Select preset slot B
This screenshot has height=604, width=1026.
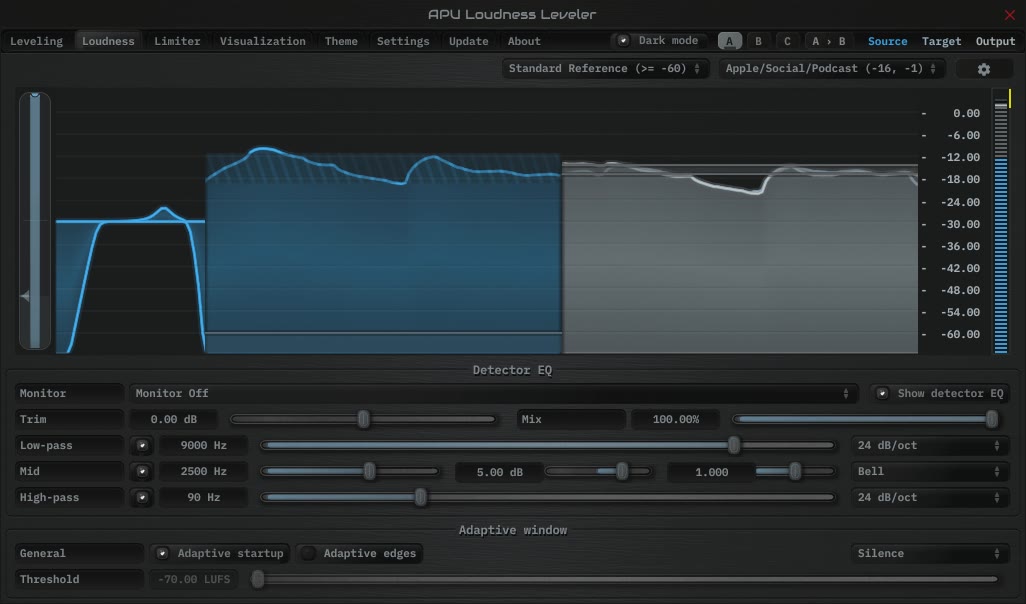pos(758,41)
